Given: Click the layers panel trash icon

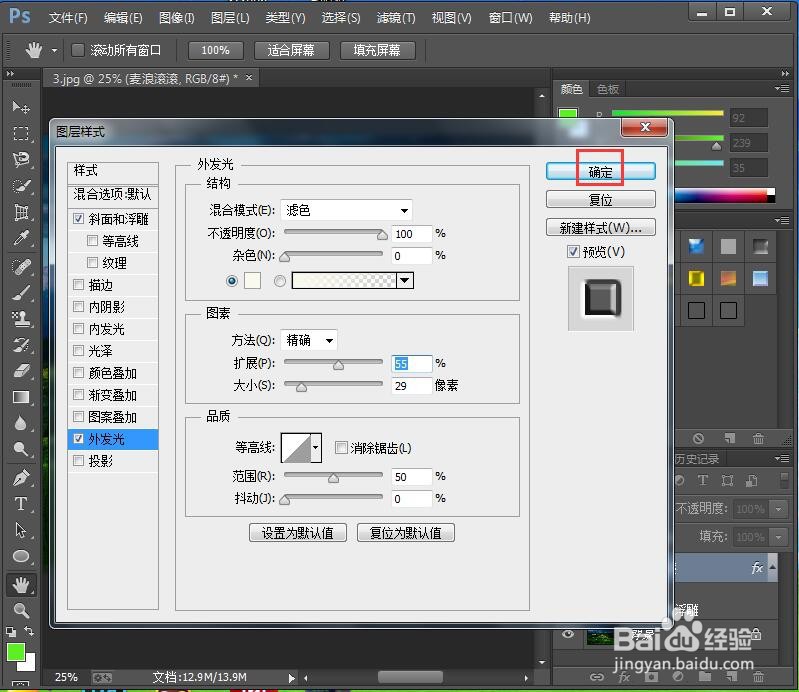Looking at the screenshot, I should click(758, 677).
